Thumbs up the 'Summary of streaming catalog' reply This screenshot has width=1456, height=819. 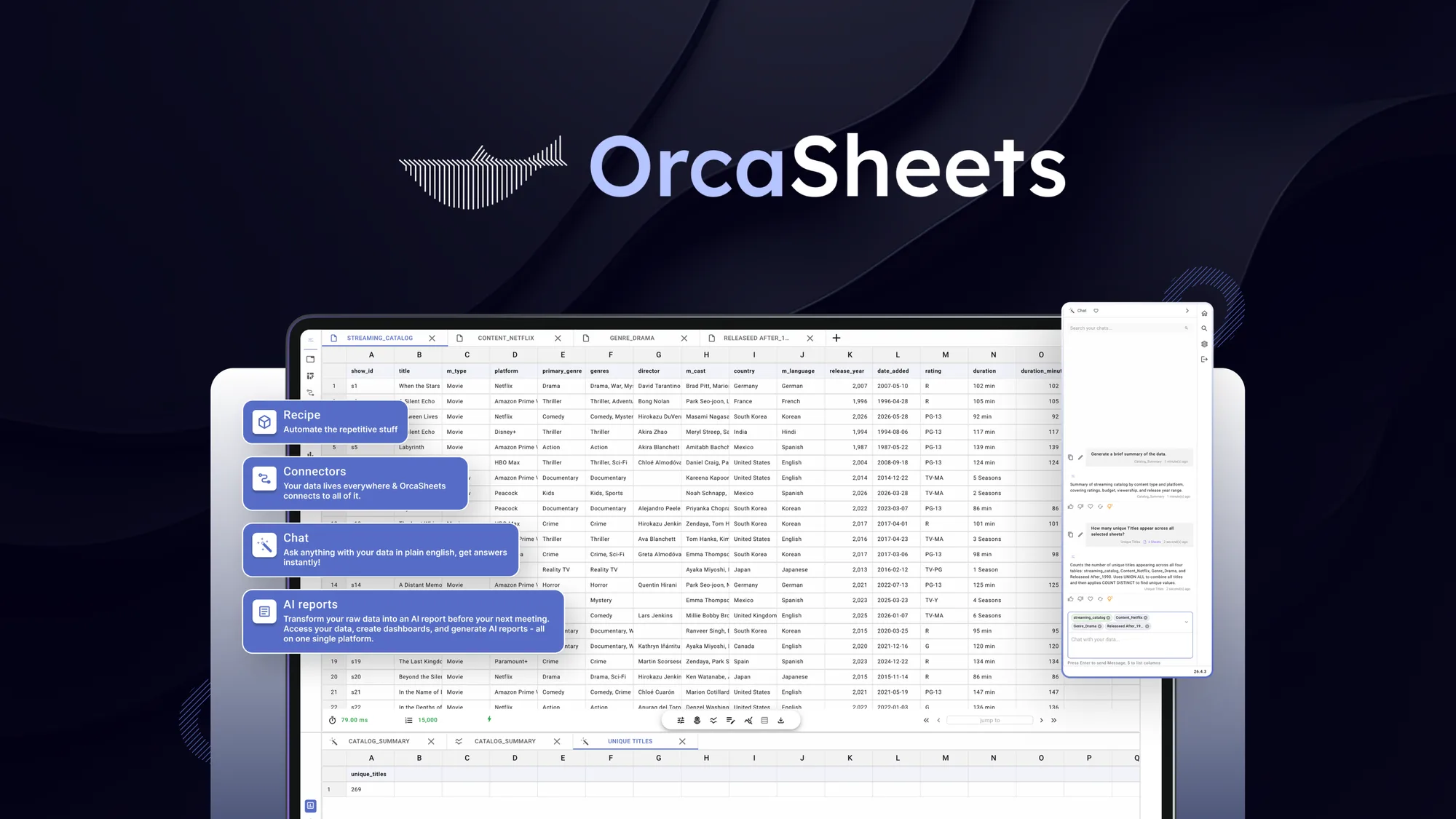coord(1070,507)
